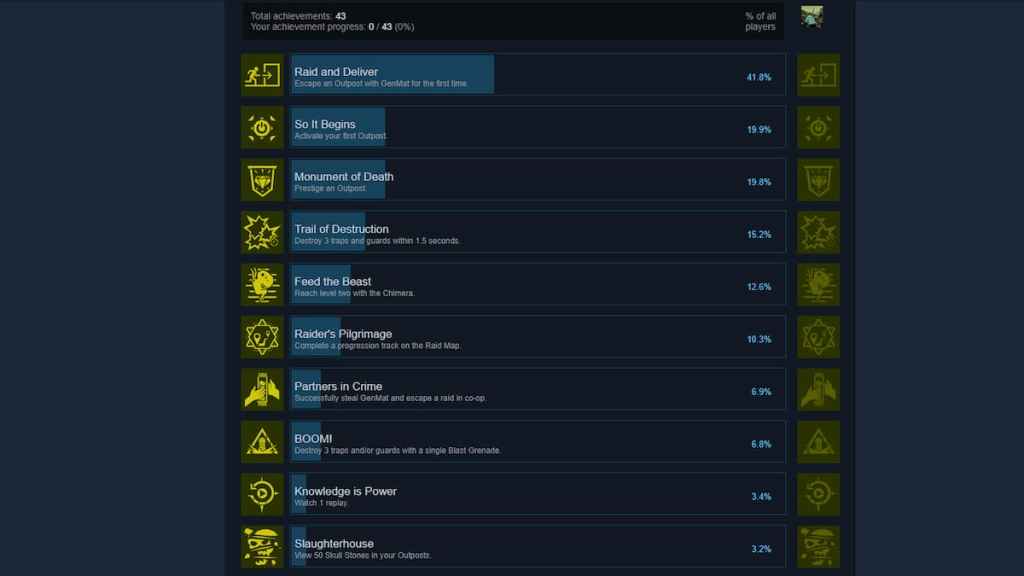Select the Knowledge is Power achievement title
Image resolution: width=1024 pixels, height=576 pixels.
[x=345, y=491]
